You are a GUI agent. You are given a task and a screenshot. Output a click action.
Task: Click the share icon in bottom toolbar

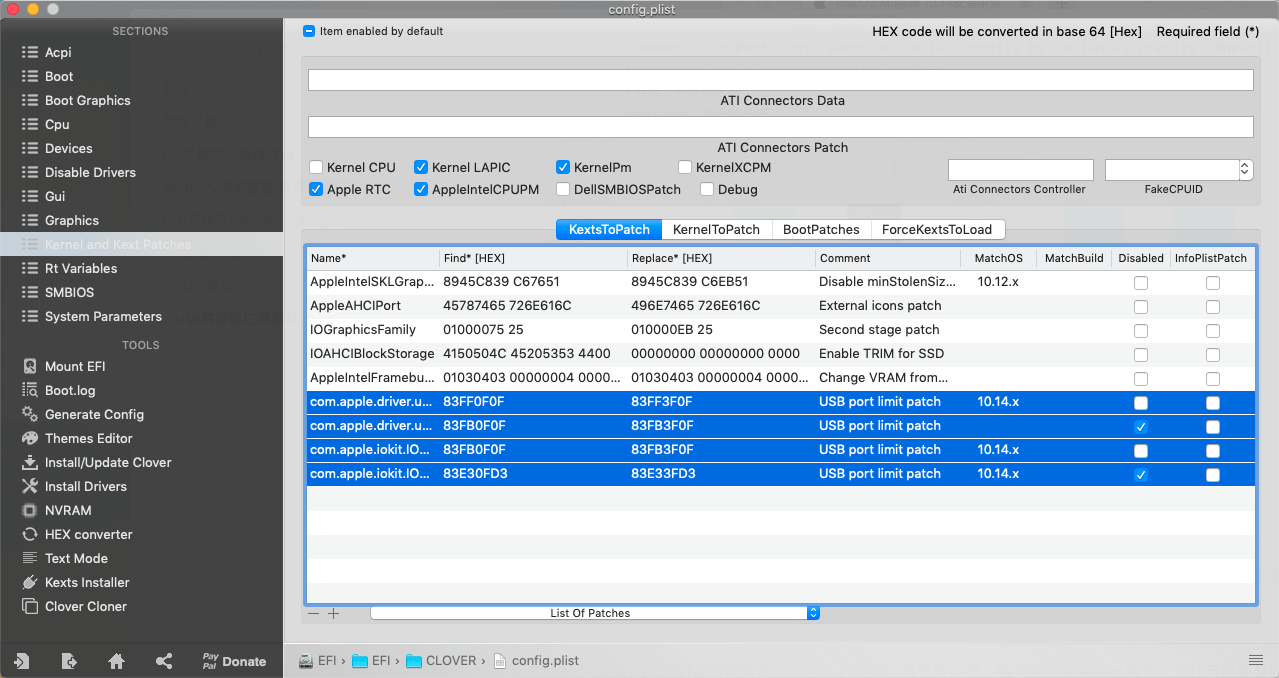[x=164, y=661]
